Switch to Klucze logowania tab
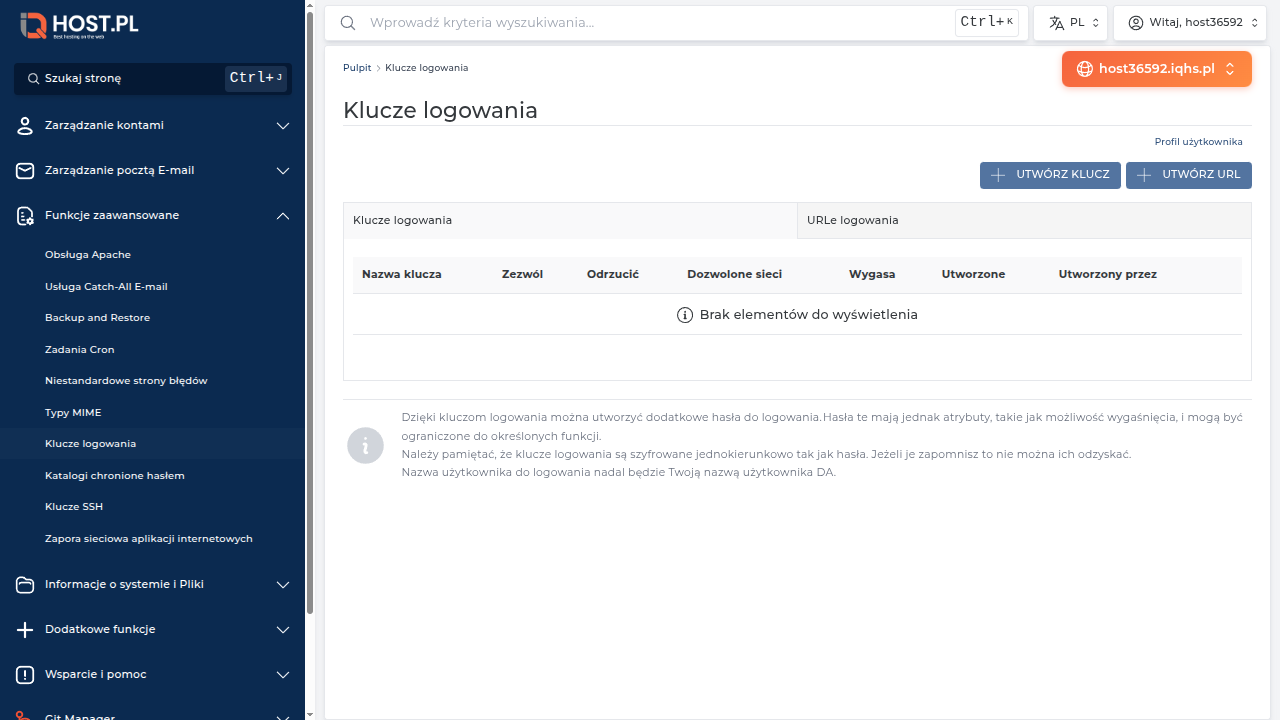 (x=570, y=220)
